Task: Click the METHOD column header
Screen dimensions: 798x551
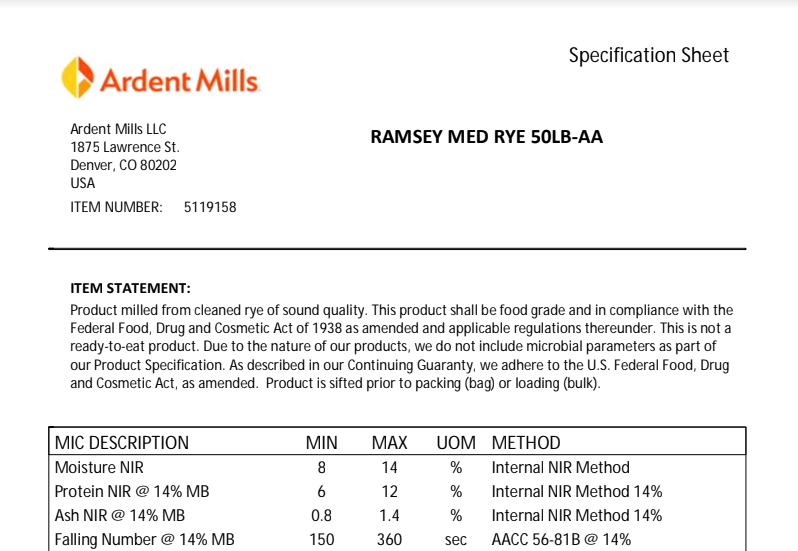Action: [x=526, y=442]
